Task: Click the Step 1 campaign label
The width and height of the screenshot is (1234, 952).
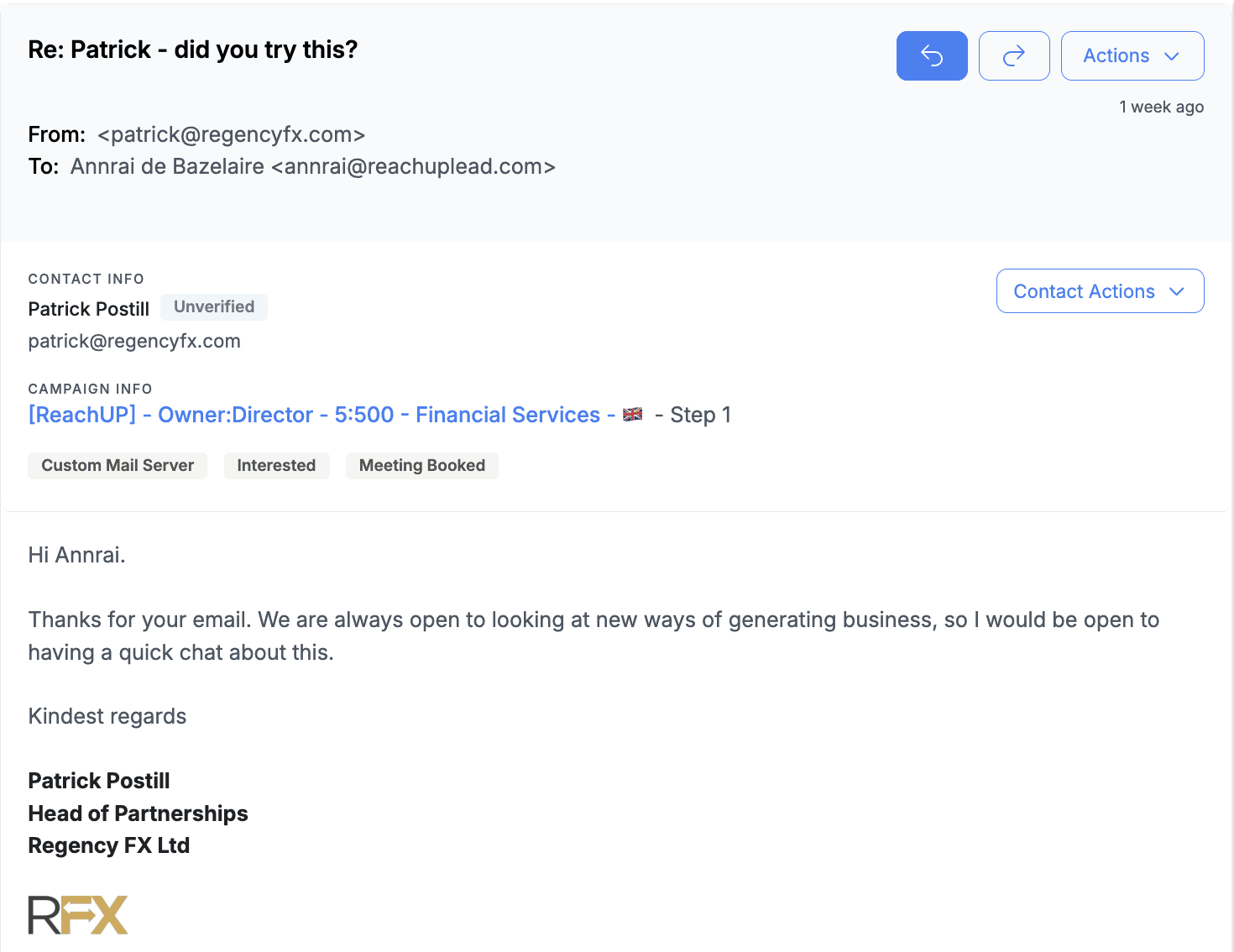Action: tap(701, 415)
